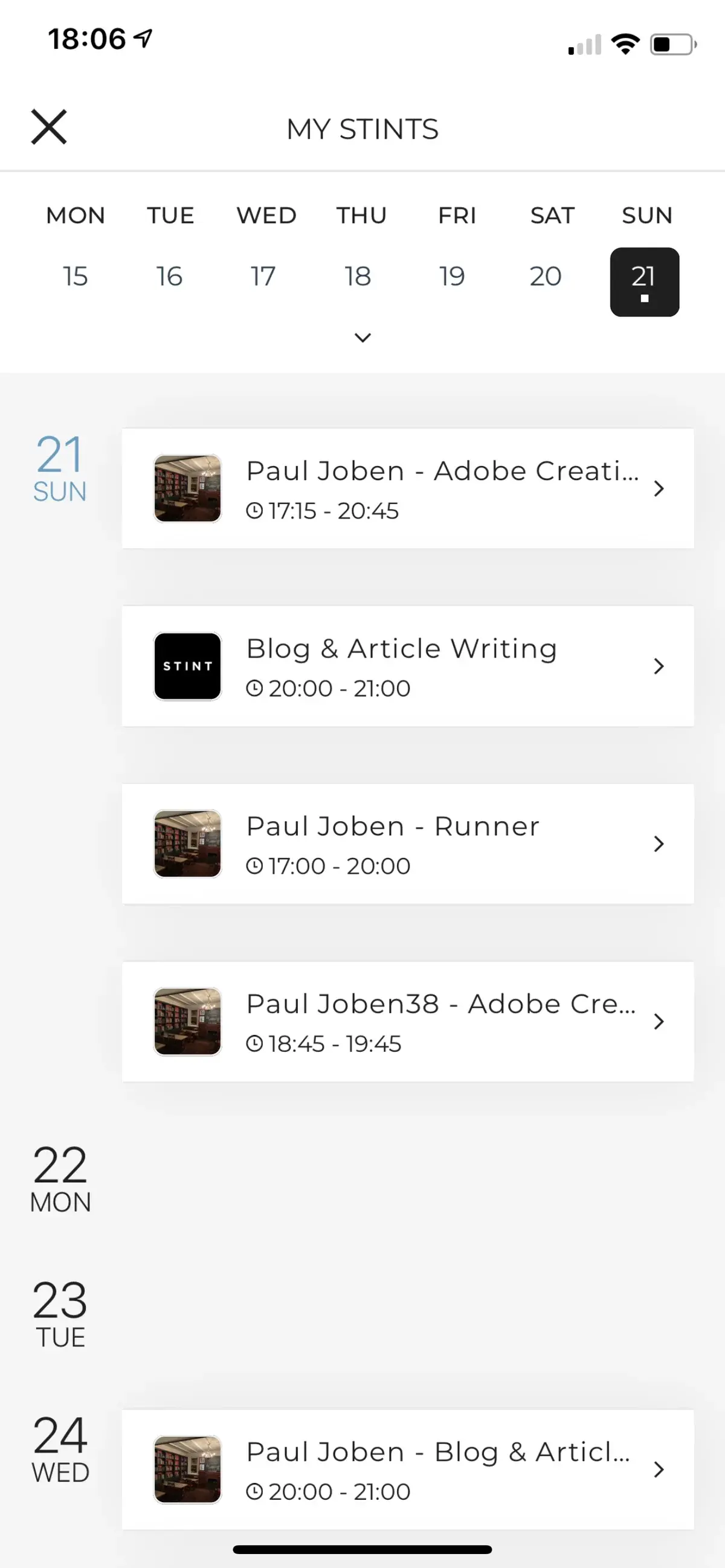This screenshot has width=725, height=1568.
Task: Select the MY STINTS title
Action: (362, 129)
